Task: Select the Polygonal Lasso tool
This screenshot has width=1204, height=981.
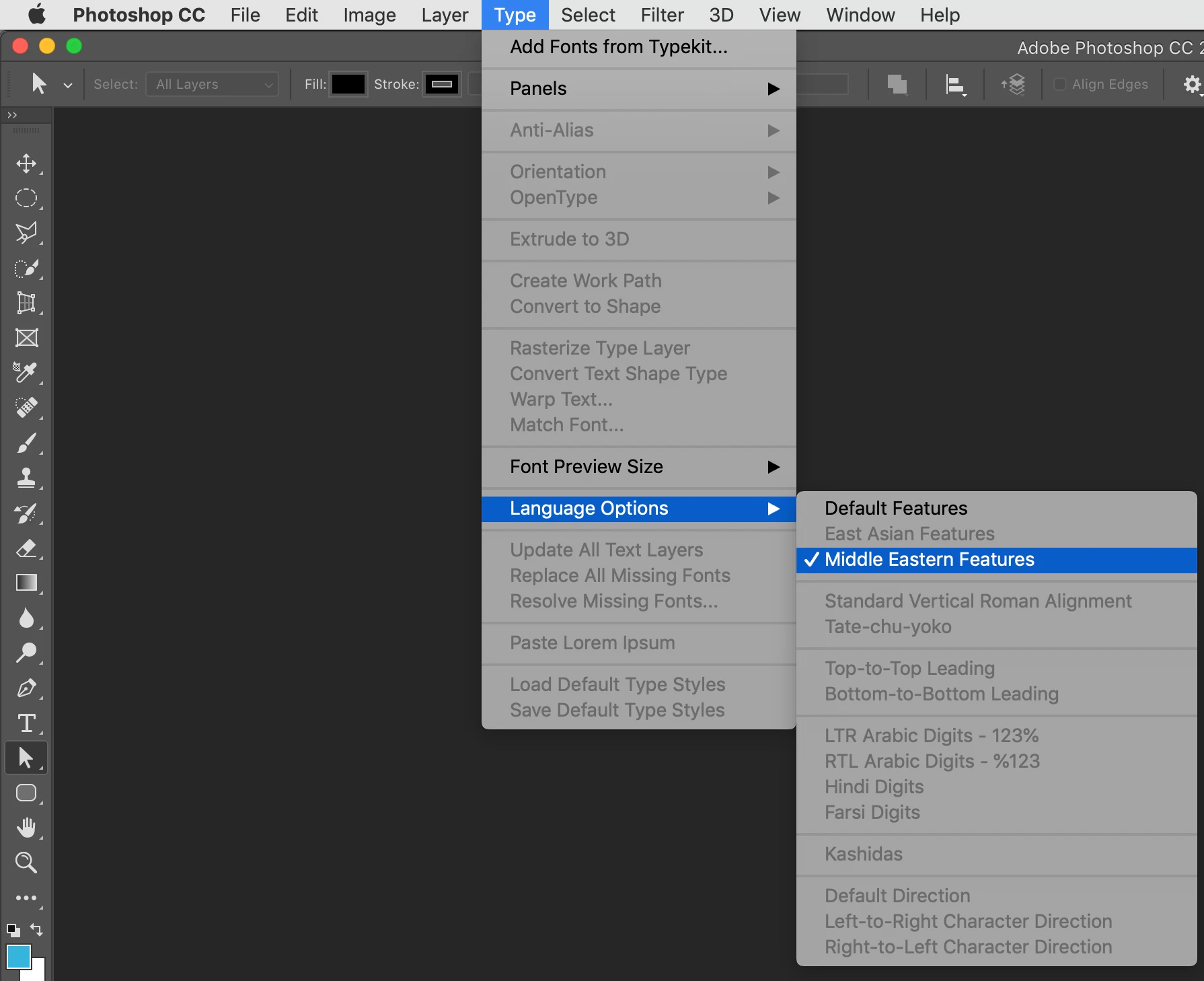Action: point(26,233)
